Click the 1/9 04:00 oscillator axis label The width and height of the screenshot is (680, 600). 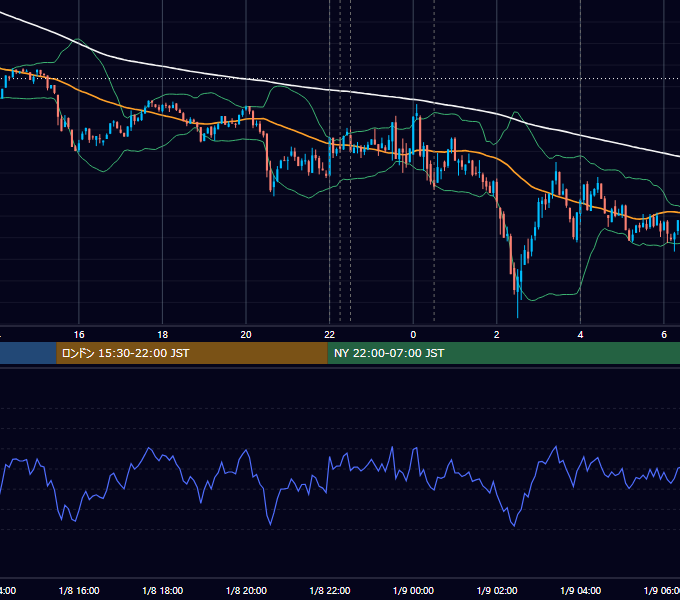tap(580, 590)
